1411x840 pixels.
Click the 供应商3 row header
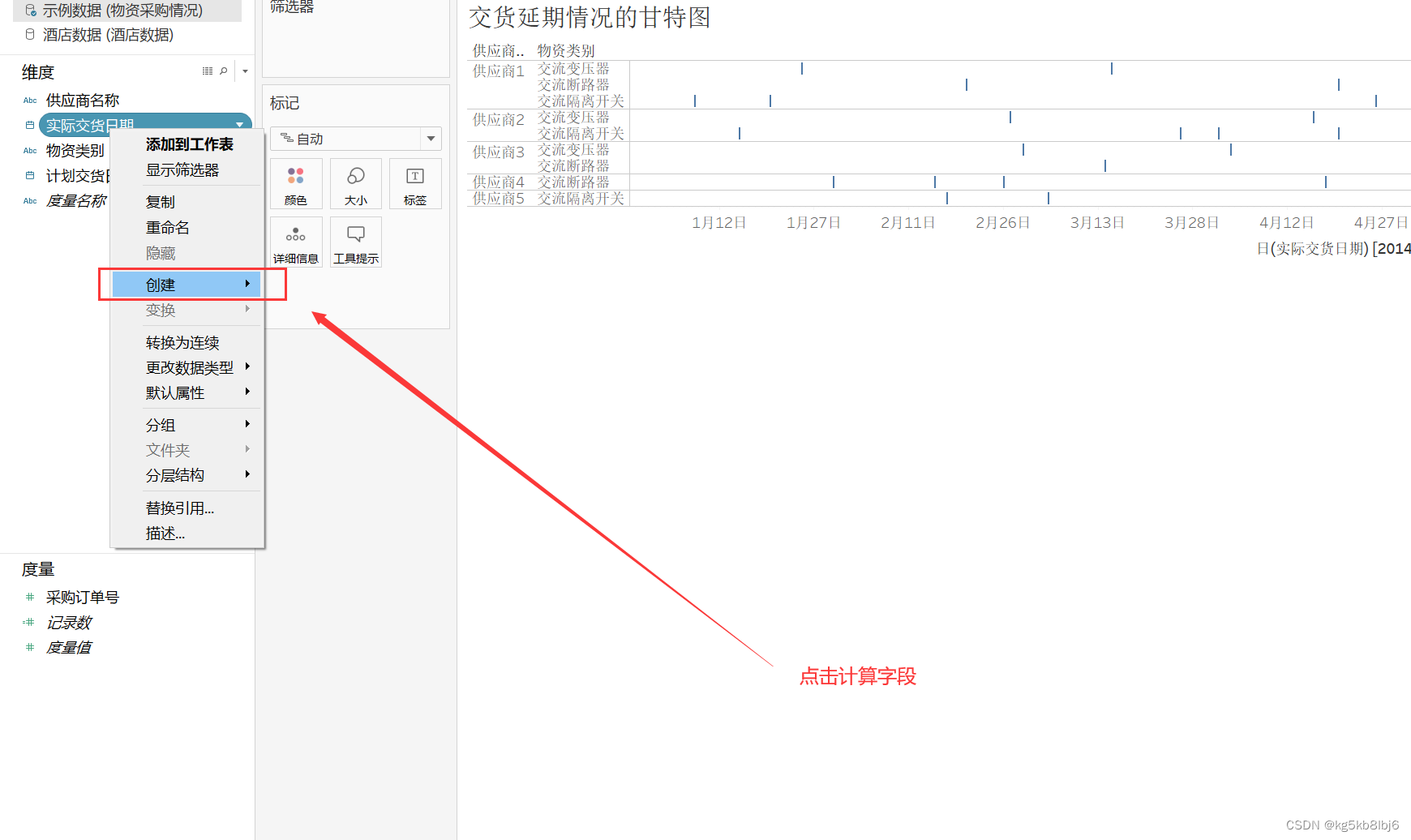[x=499, y=152]
